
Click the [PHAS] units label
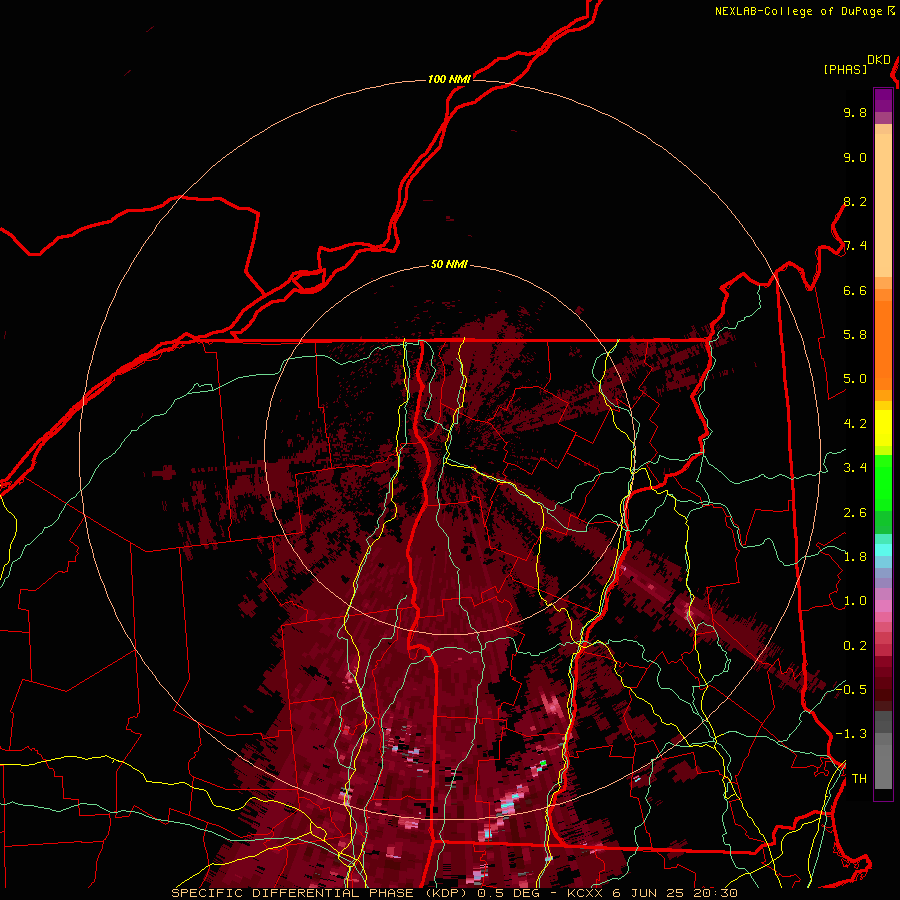(x=845, y=69)
